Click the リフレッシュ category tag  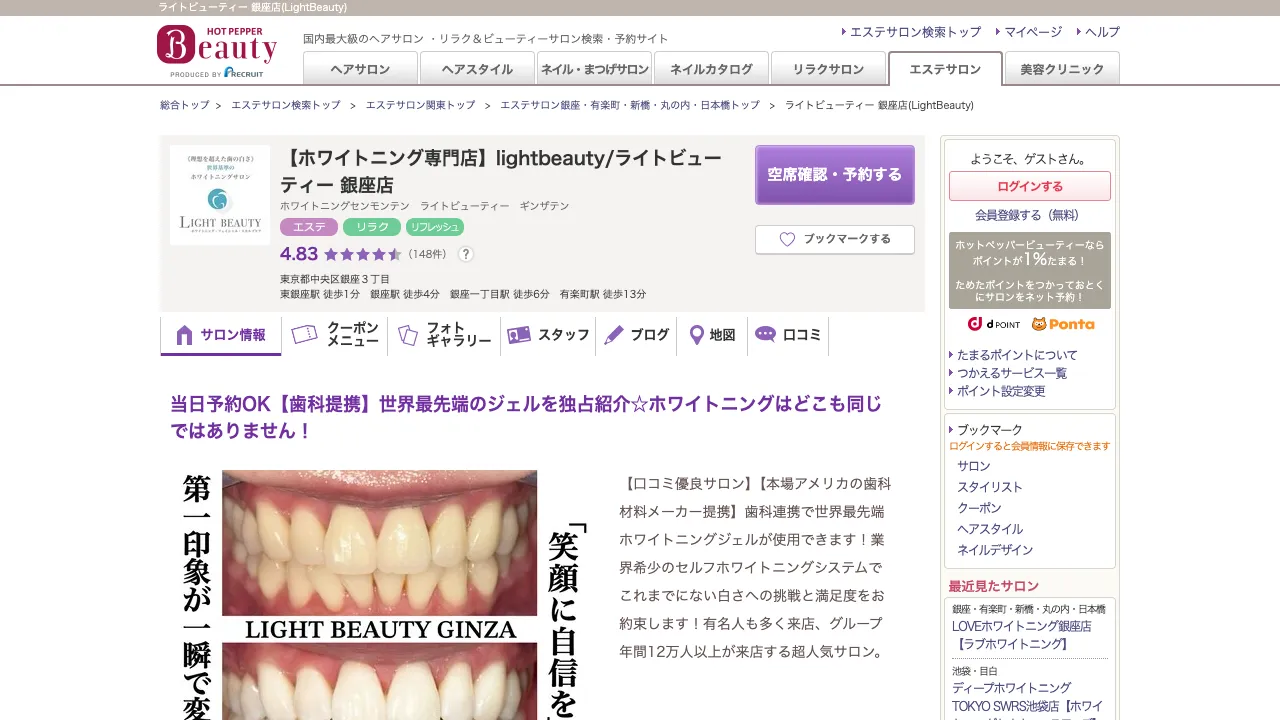pyautogui.click(x=435, y=227)
